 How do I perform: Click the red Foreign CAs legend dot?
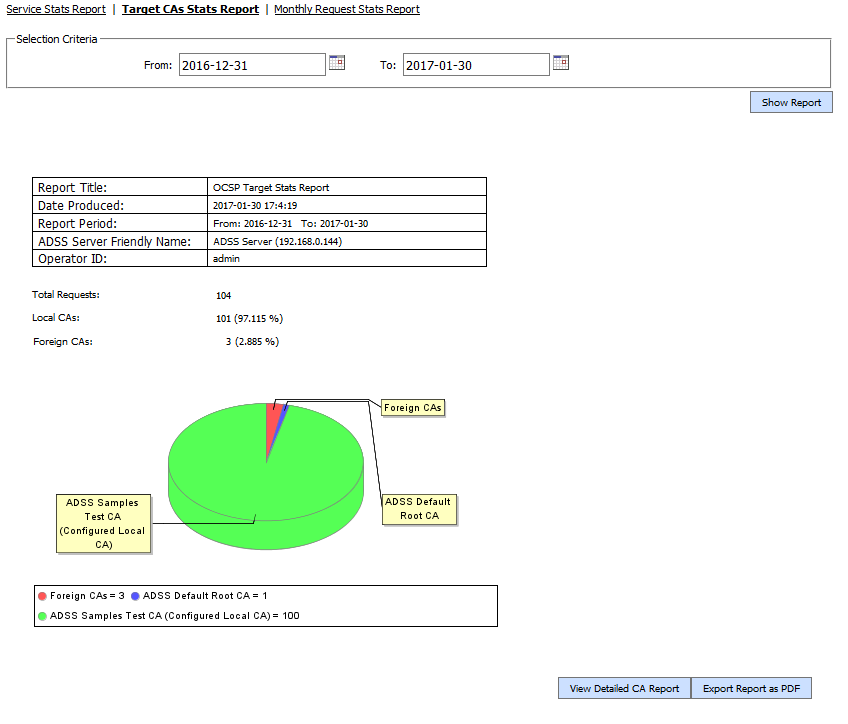(42, 595)
